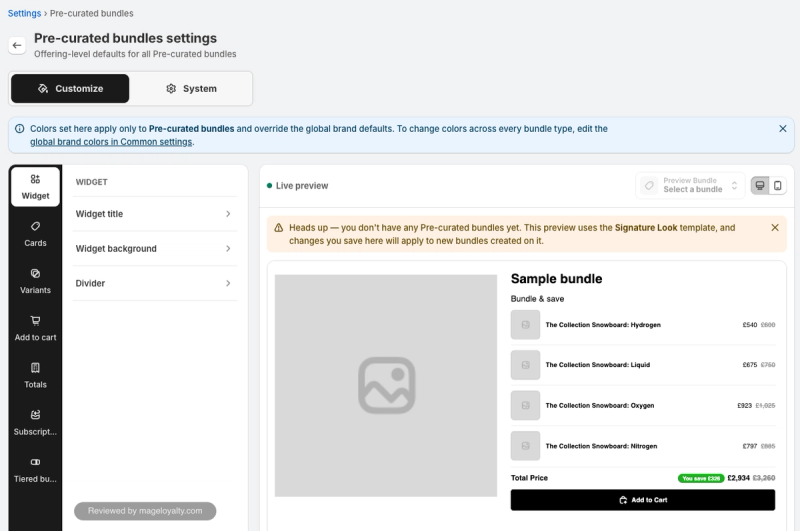Screen dimensions: 800x531
Task: Open the Tiered bundles sidebar section
Action: point(35,470)
